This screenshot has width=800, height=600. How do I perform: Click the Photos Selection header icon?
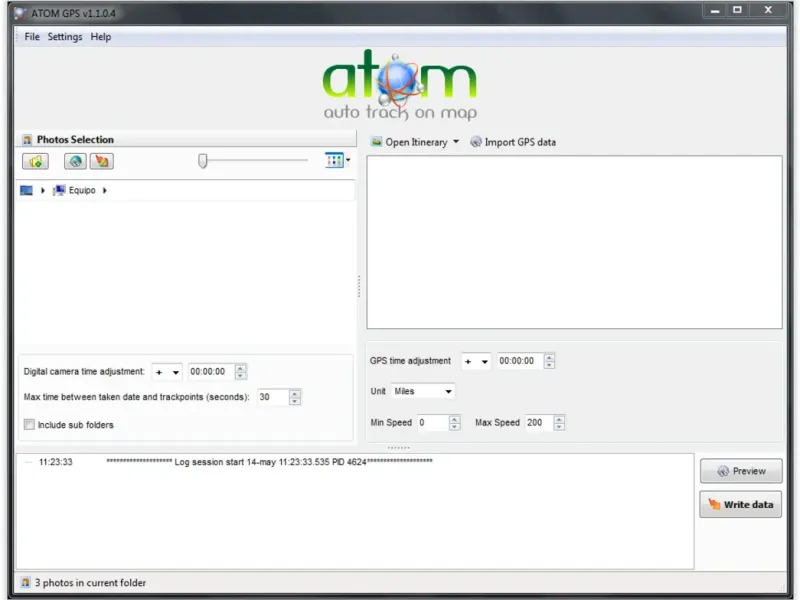click(27, 140)
